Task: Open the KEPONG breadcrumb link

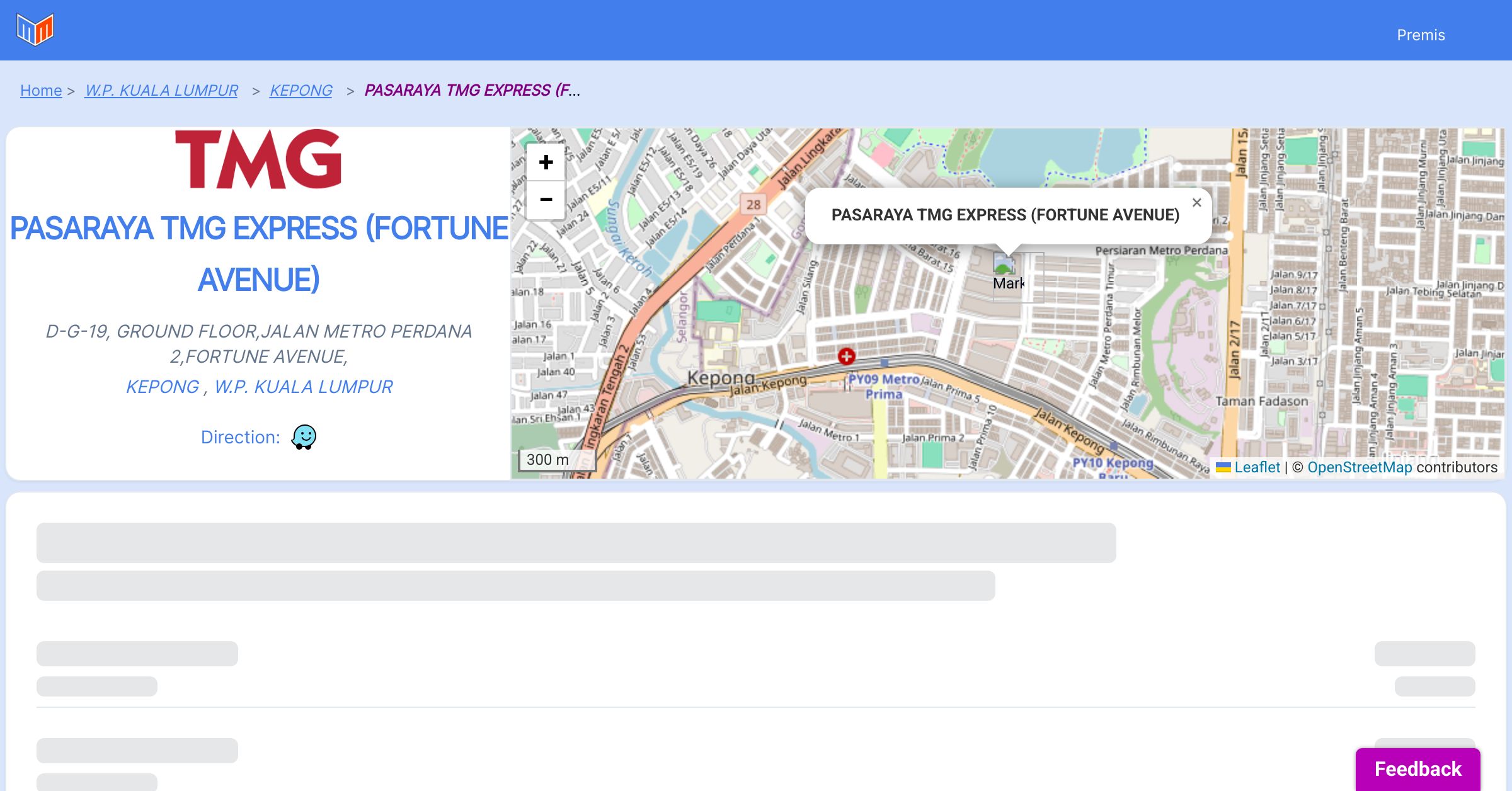Action: (x=301, y=90)
